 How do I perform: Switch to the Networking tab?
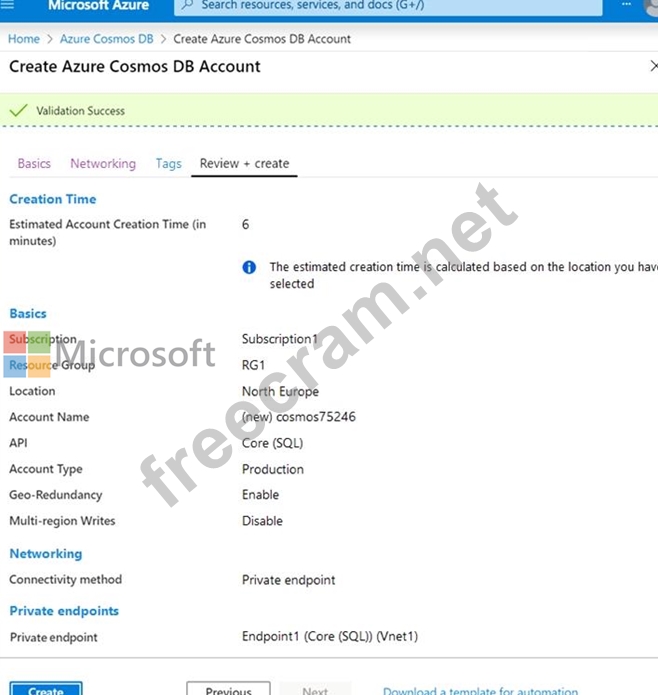103,164
